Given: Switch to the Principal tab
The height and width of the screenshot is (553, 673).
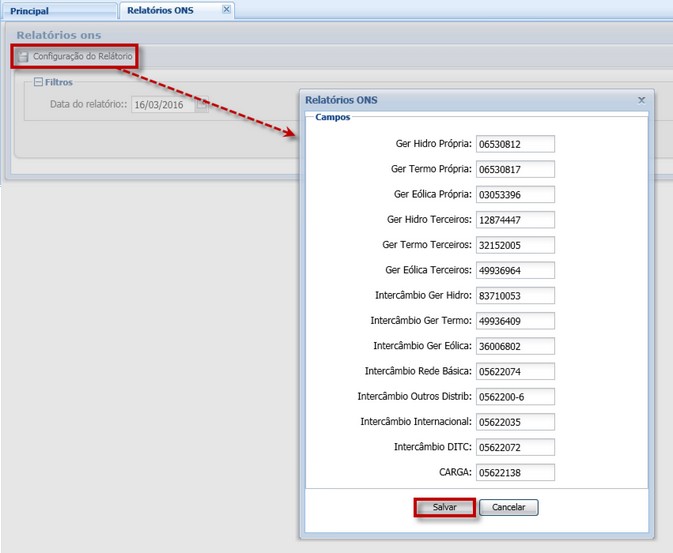Looking at the screenshot, I should [30, 10].
